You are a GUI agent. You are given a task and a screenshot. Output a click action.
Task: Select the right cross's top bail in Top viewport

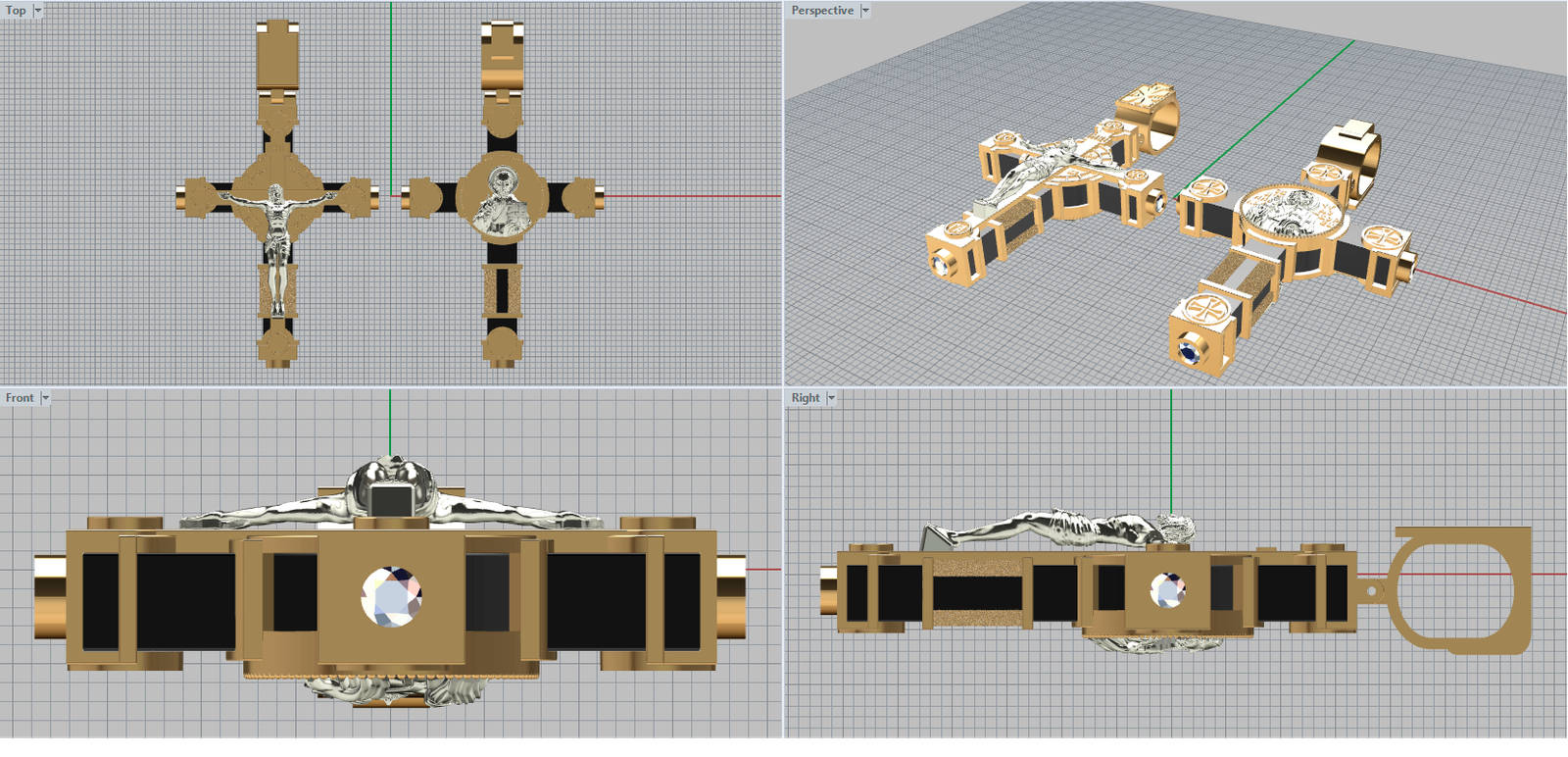[x=502, y=57]
